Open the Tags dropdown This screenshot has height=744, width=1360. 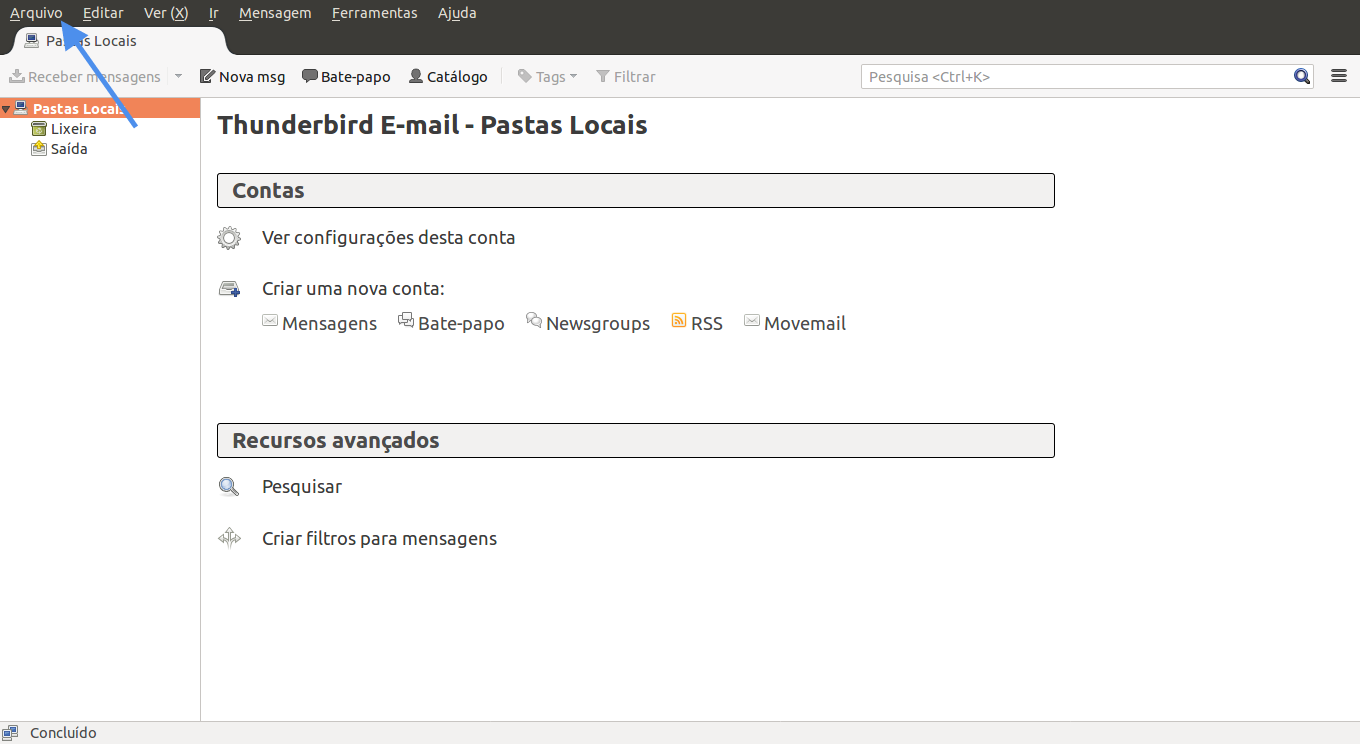point(547,77)
